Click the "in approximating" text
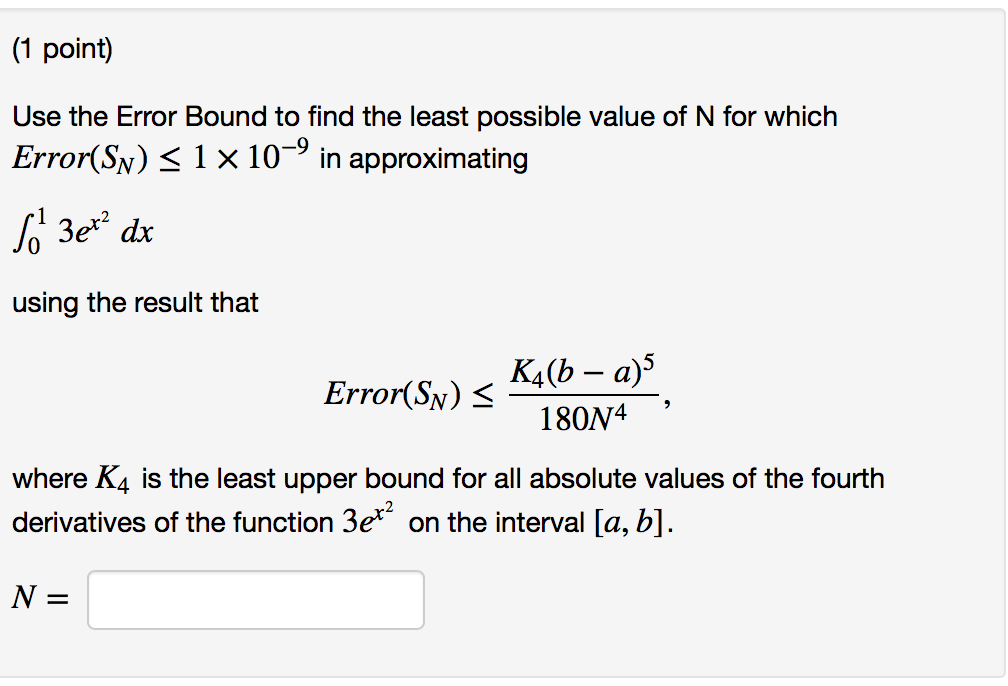 (424, 159)
